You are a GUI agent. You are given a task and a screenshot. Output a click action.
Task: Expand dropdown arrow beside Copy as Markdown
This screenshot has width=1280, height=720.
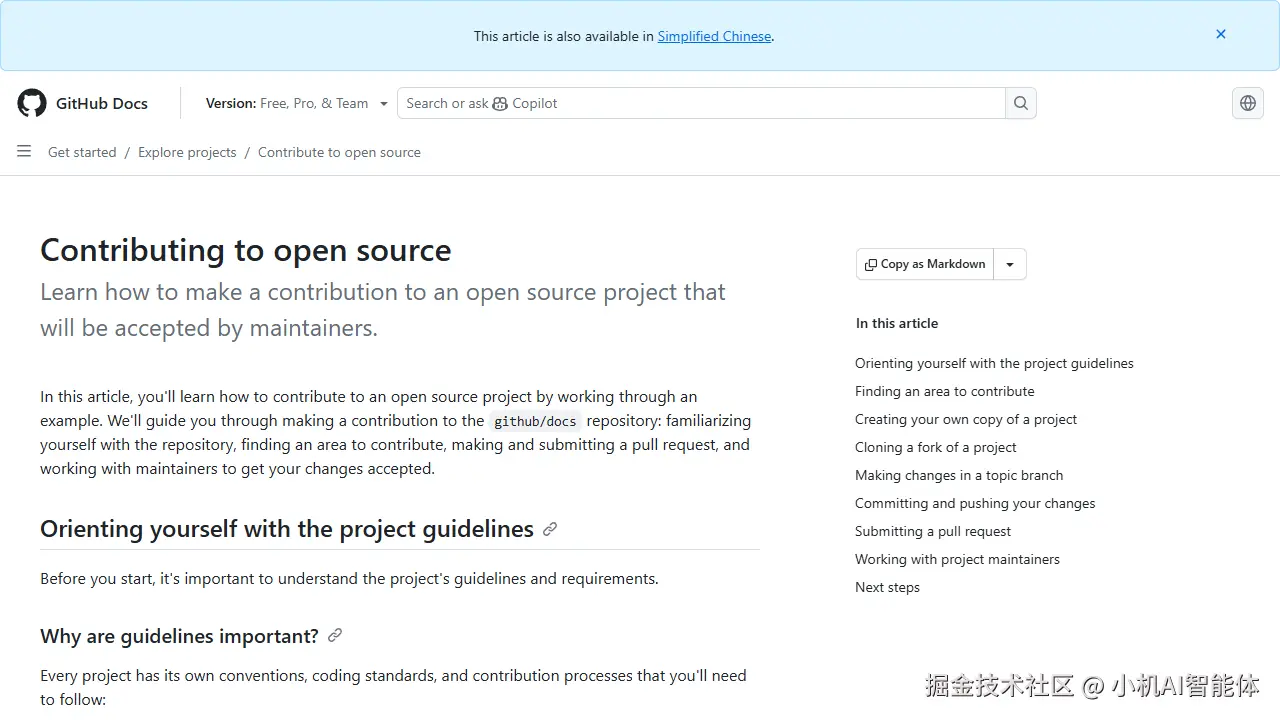(1010, 264)
